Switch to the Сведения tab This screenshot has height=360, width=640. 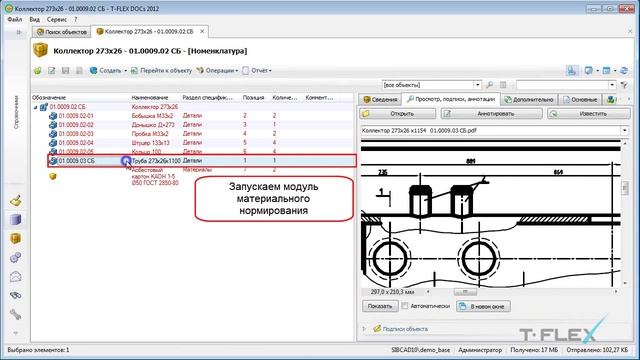click(x=380, y=99)
